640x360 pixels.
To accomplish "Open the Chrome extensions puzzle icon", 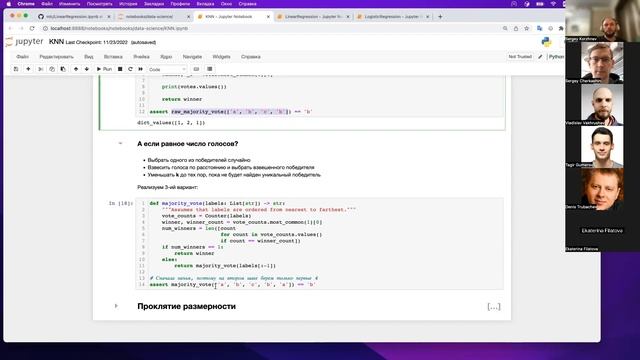I will coord(561,28).
